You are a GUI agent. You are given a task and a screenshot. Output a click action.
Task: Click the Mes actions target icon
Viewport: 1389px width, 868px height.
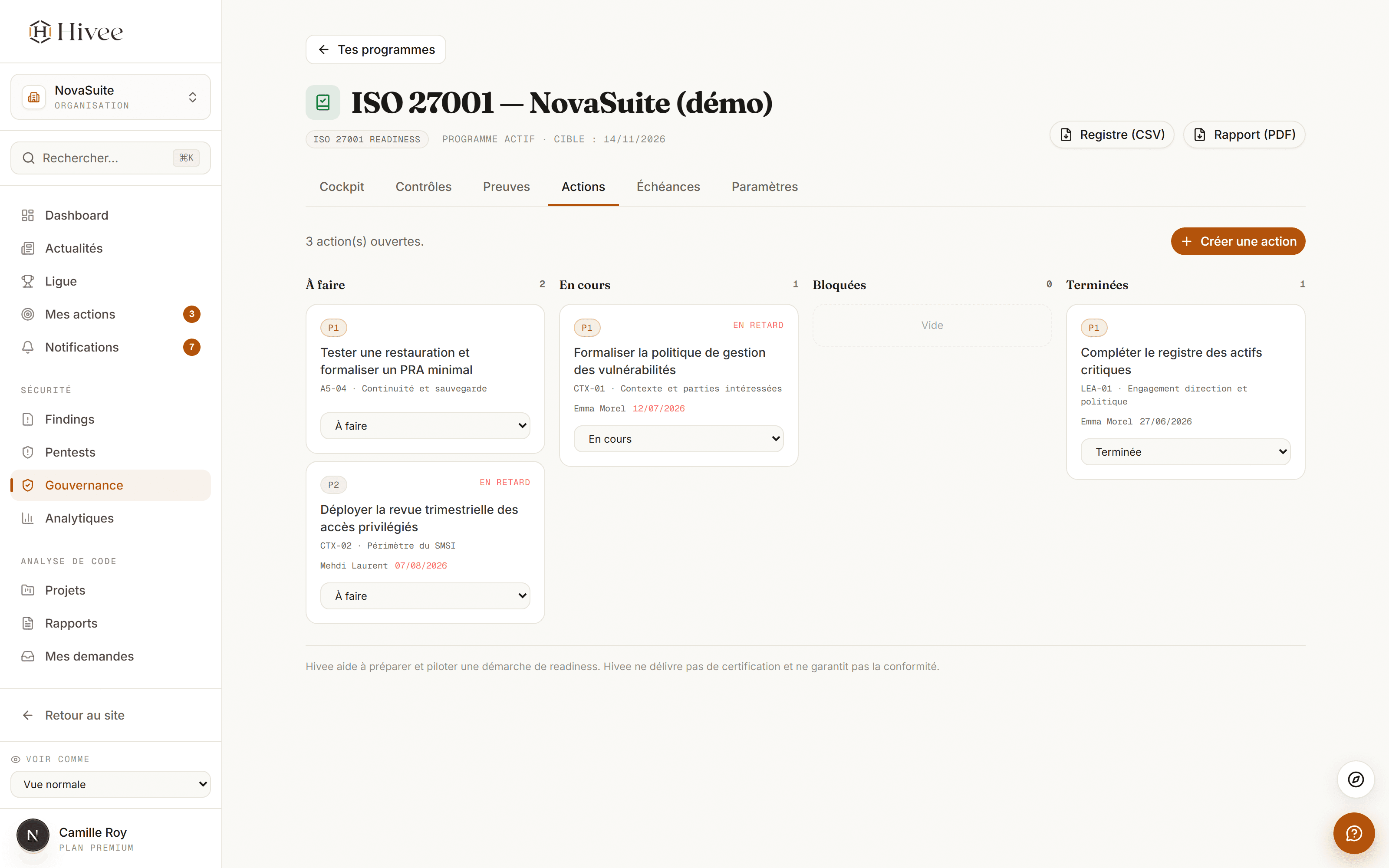pos(27,314)
